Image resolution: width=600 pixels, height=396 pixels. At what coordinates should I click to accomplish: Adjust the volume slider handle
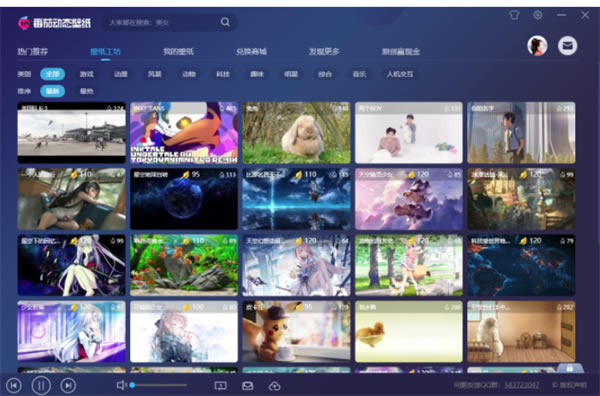coord(132,385)
